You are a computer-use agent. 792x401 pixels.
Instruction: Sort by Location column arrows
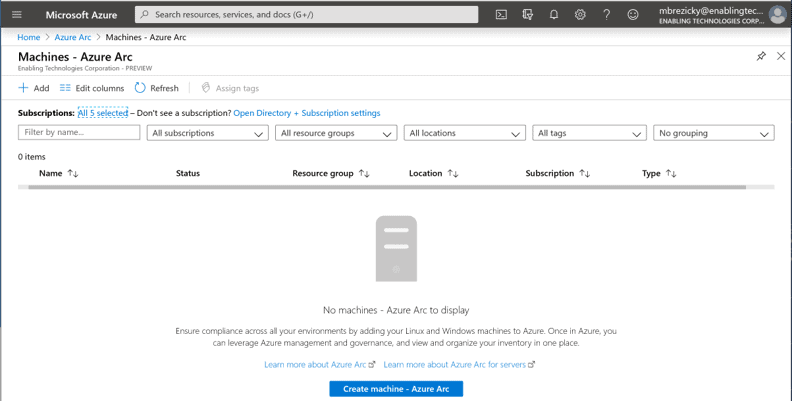pyautogui.click(x=453, y=173)
